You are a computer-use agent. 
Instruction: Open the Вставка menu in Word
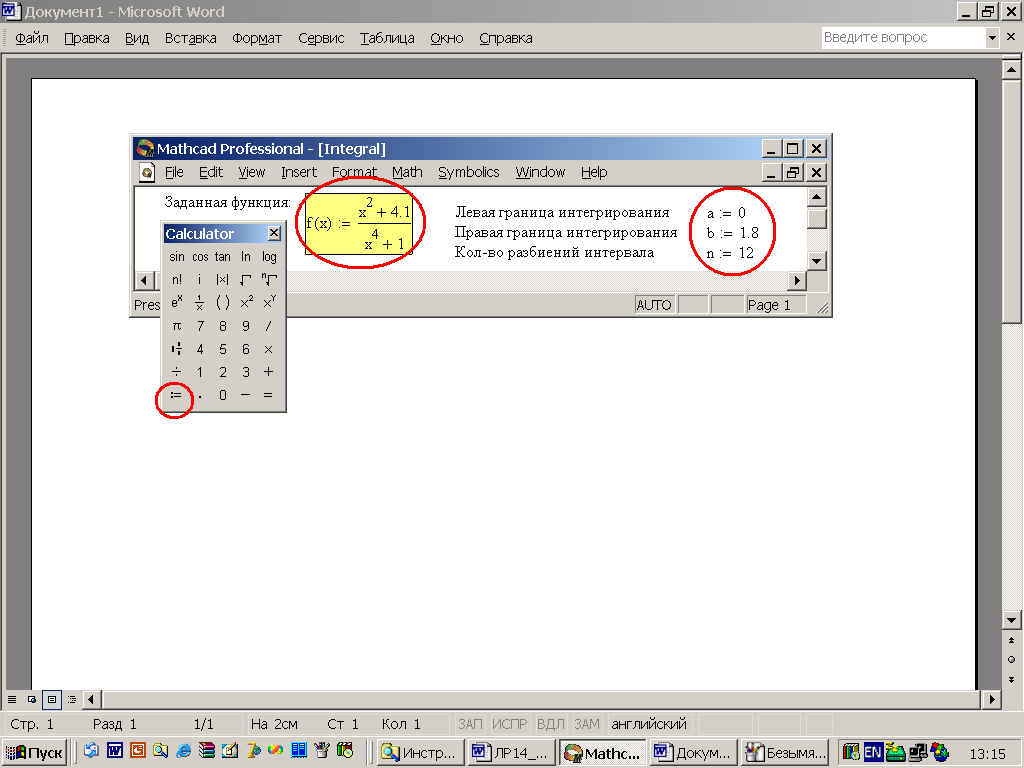click(191, 39)
